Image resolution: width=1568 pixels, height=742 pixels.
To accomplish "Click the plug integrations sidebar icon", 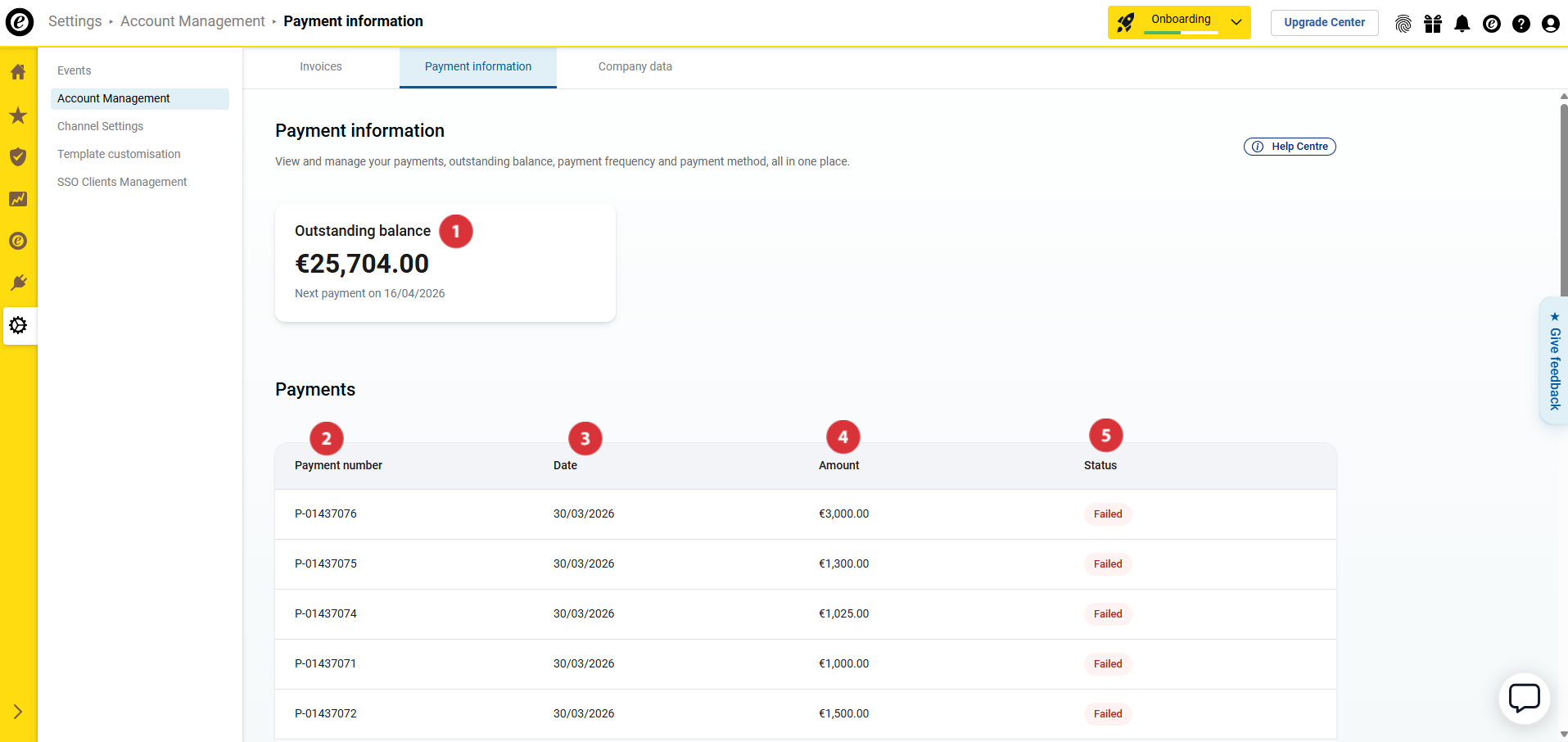I will (18, 283).
